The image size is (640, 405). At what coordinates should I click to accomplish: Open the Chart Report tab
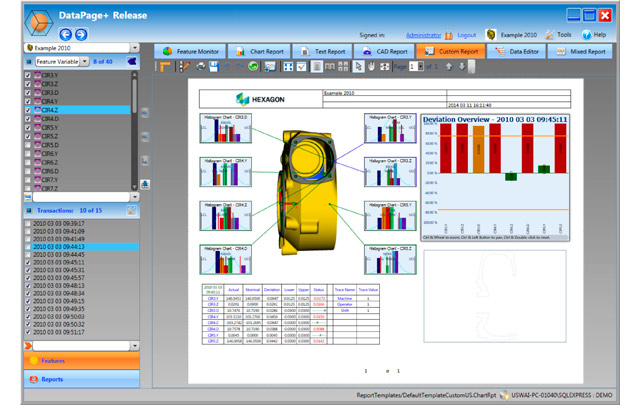[259, 51]
